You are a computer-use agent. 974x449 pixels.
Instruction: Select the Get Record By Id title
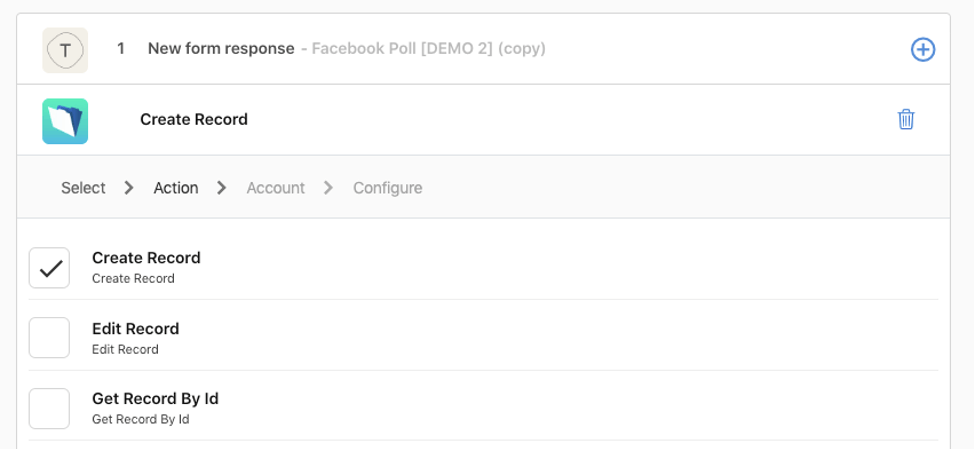pos(155,398)
